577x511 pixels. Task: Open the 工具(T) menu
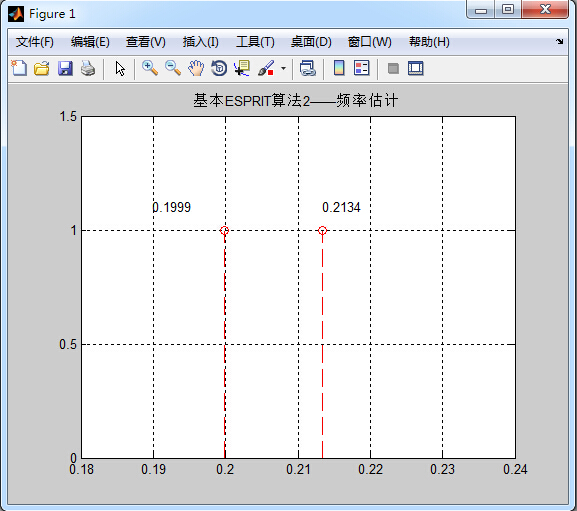click(255, 42)
